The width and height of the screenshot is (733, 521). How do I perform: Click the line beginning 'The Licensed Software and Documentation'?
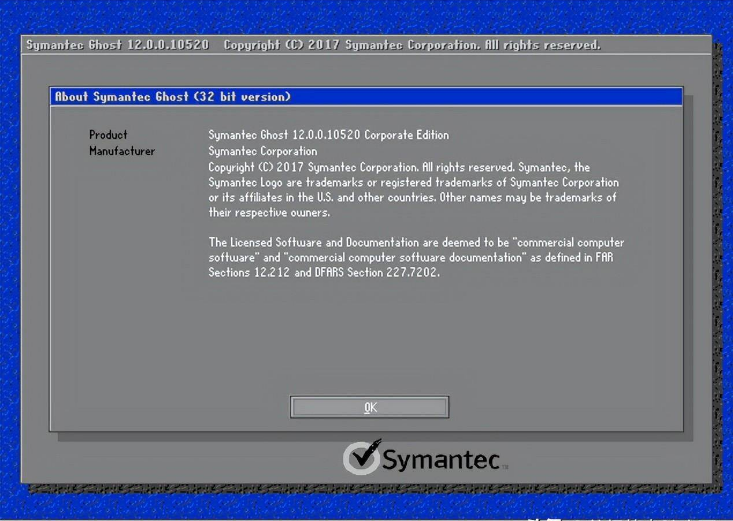416,242
